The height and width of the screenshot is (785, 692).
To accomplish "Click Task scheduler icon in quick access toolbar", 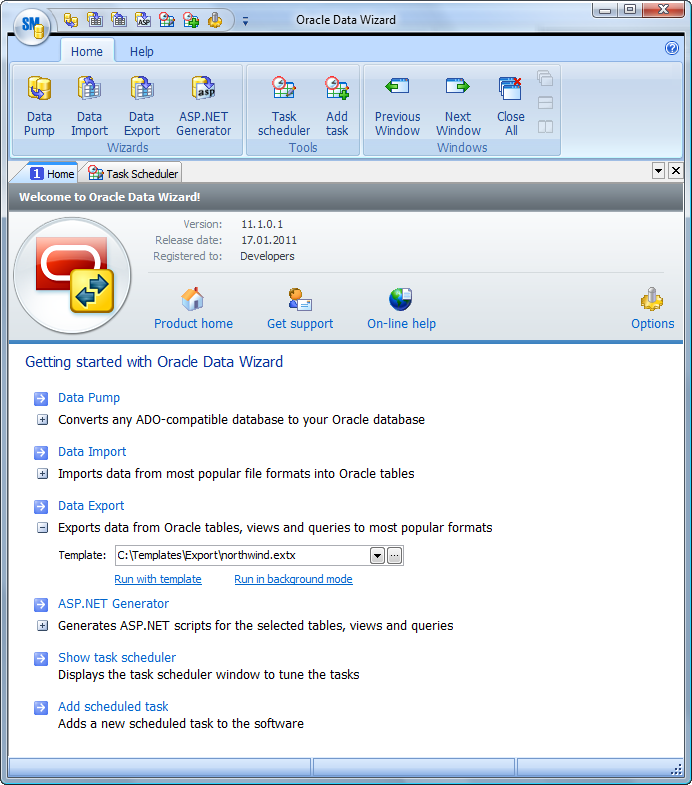I will [167, 20].
